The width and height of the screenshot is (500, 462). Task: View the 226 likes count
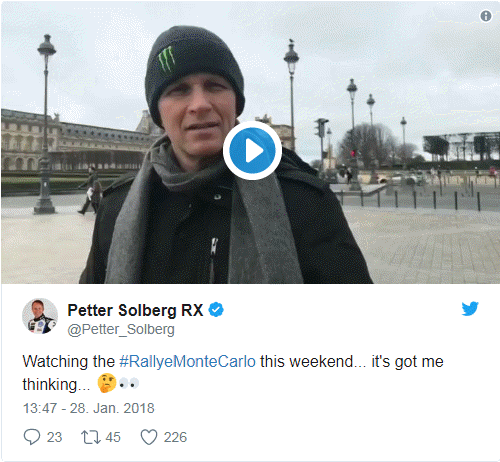point(175,437)
